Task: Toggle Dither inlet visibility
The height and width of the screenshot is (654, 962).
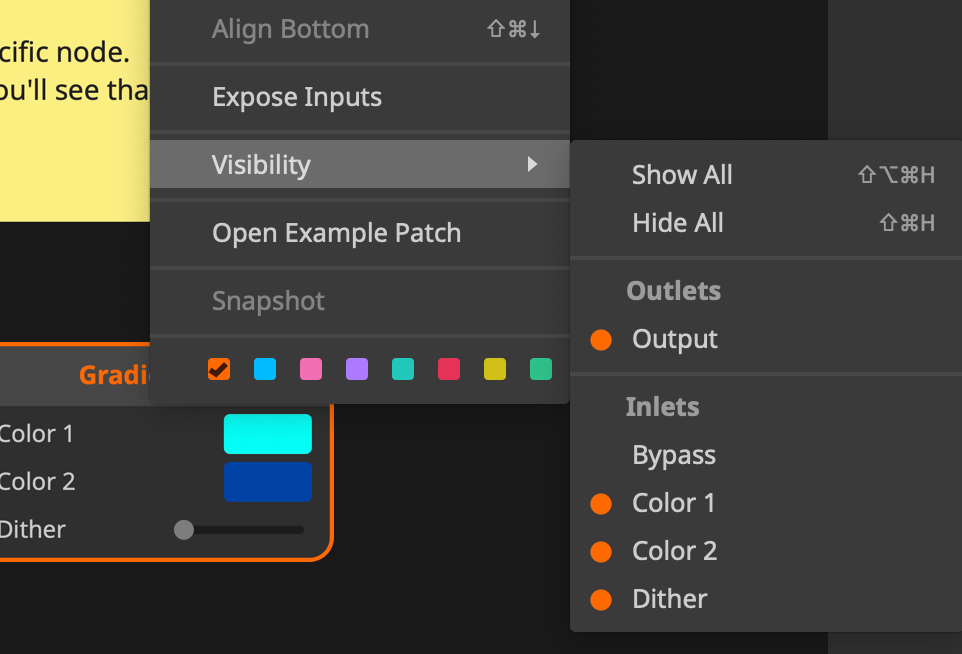Action: (x=669, y=599)
